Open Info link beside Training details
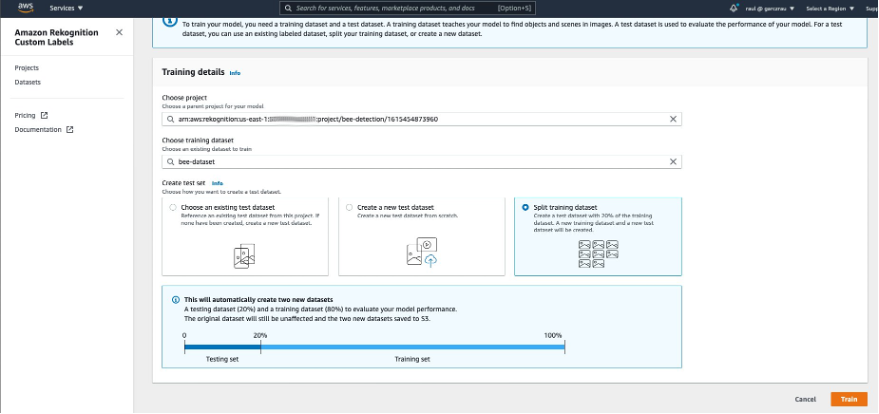The height and width of the screenshot is (414, 879). (x=235, y=73)
